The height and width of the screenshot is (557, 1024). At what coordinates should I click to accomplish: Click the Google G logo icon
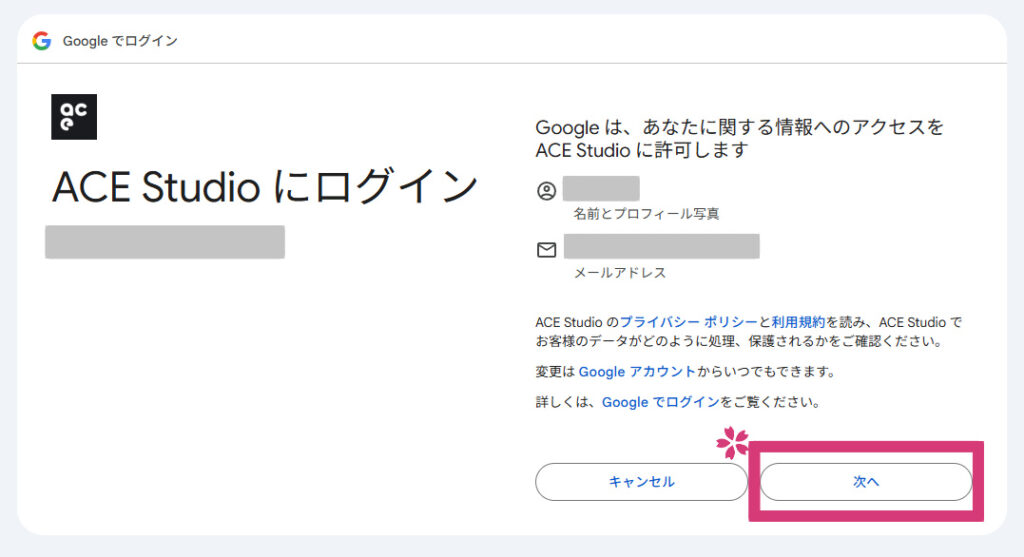(x=41, y=41)
